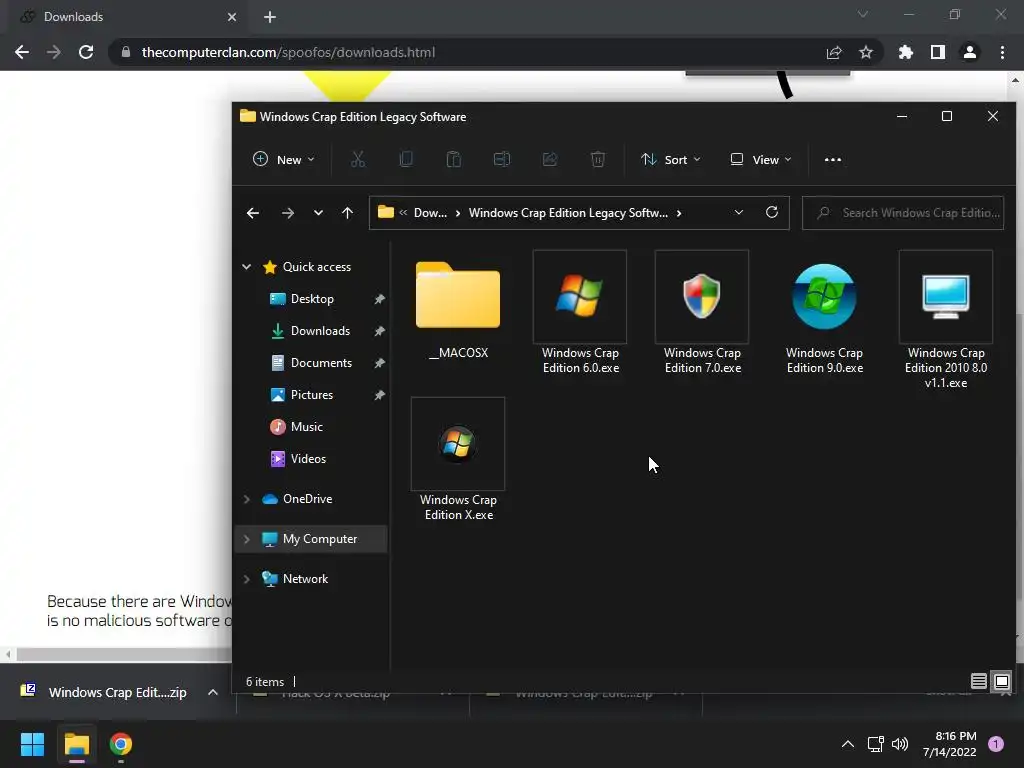1024x768 pixels.
Task: Go forward in File Explorer
Action: (287, 213)
